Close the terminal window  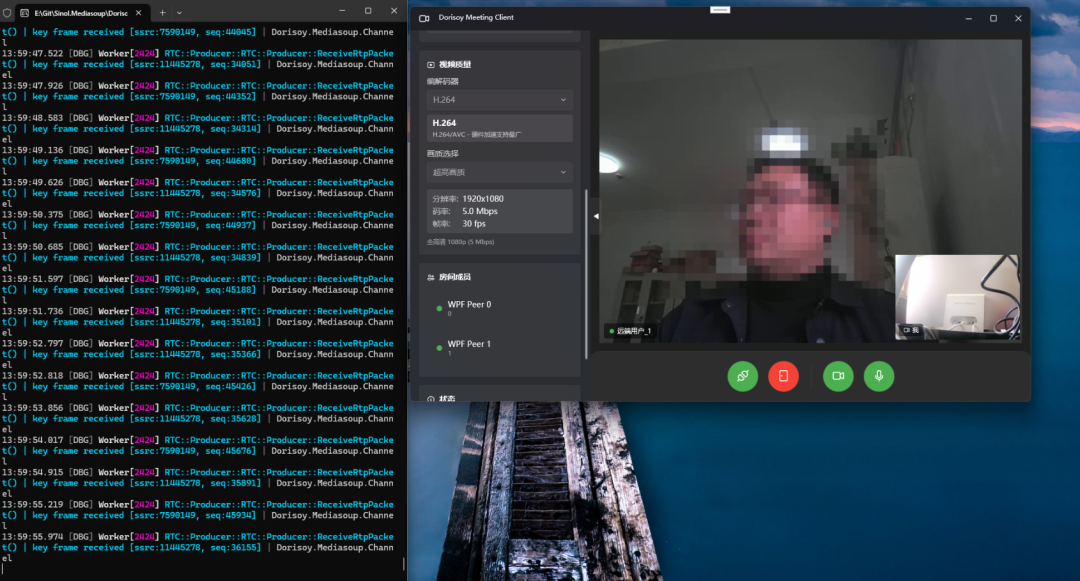coord(394,10)
